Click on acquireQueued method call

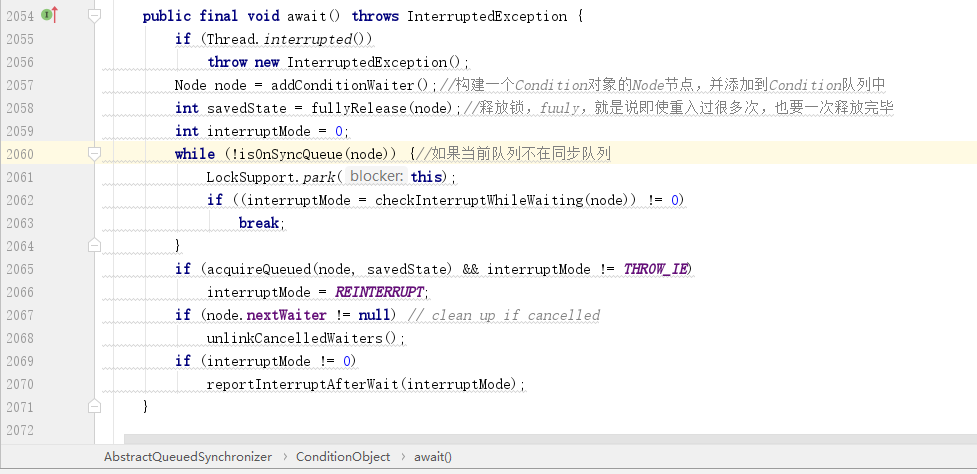coord(259,269)
